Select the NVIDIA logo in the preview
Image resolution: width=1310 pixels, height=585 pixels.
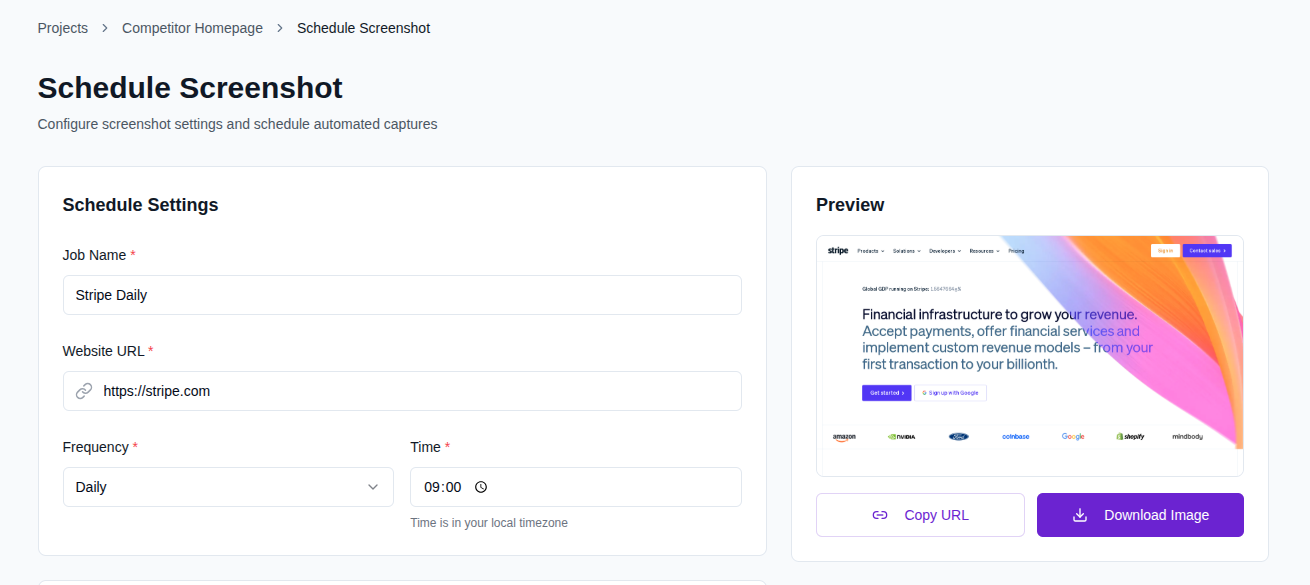click(x=900, y=436)
